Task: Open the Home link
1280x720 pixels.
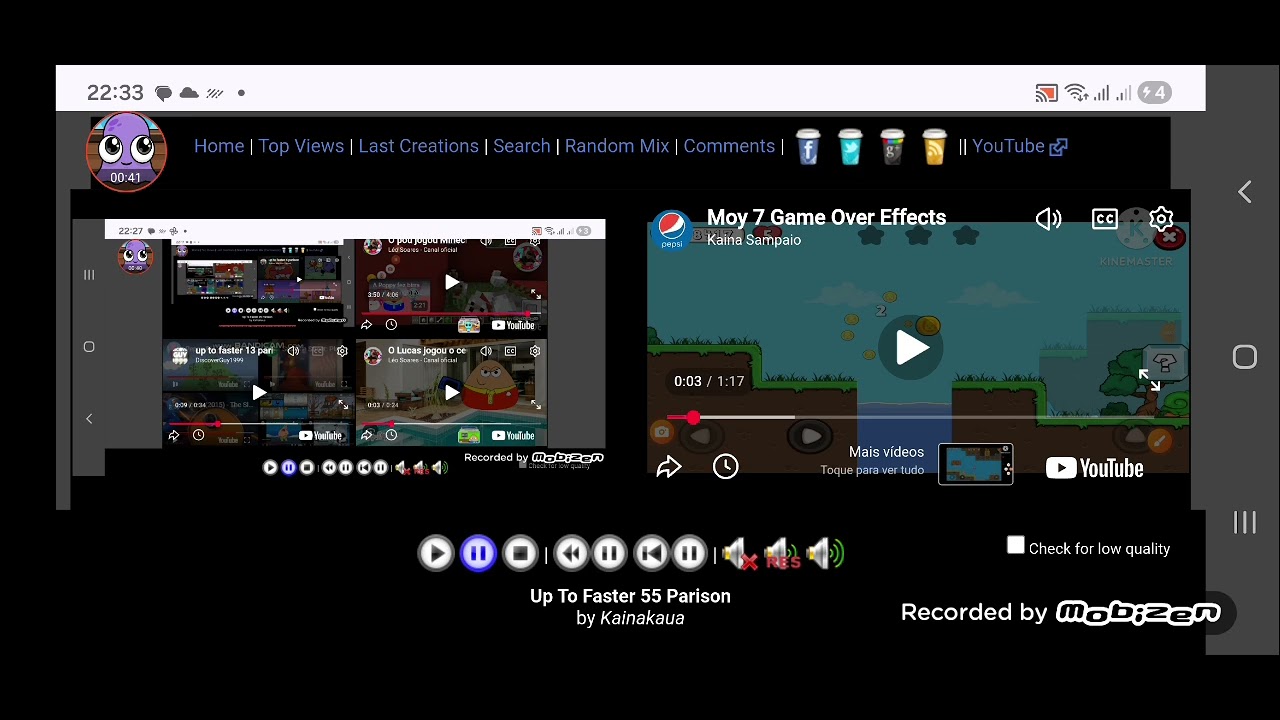Action: [219, 146]
